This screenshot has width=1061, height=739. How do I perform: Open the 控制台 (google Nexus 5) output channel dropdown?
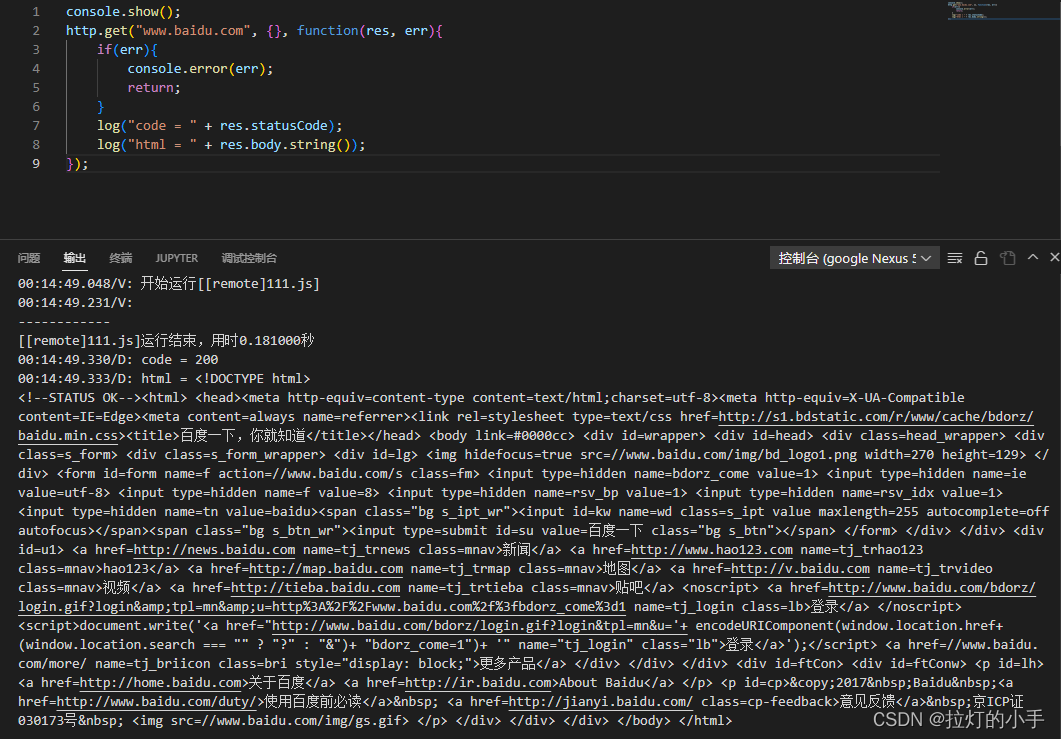point(854,258)
